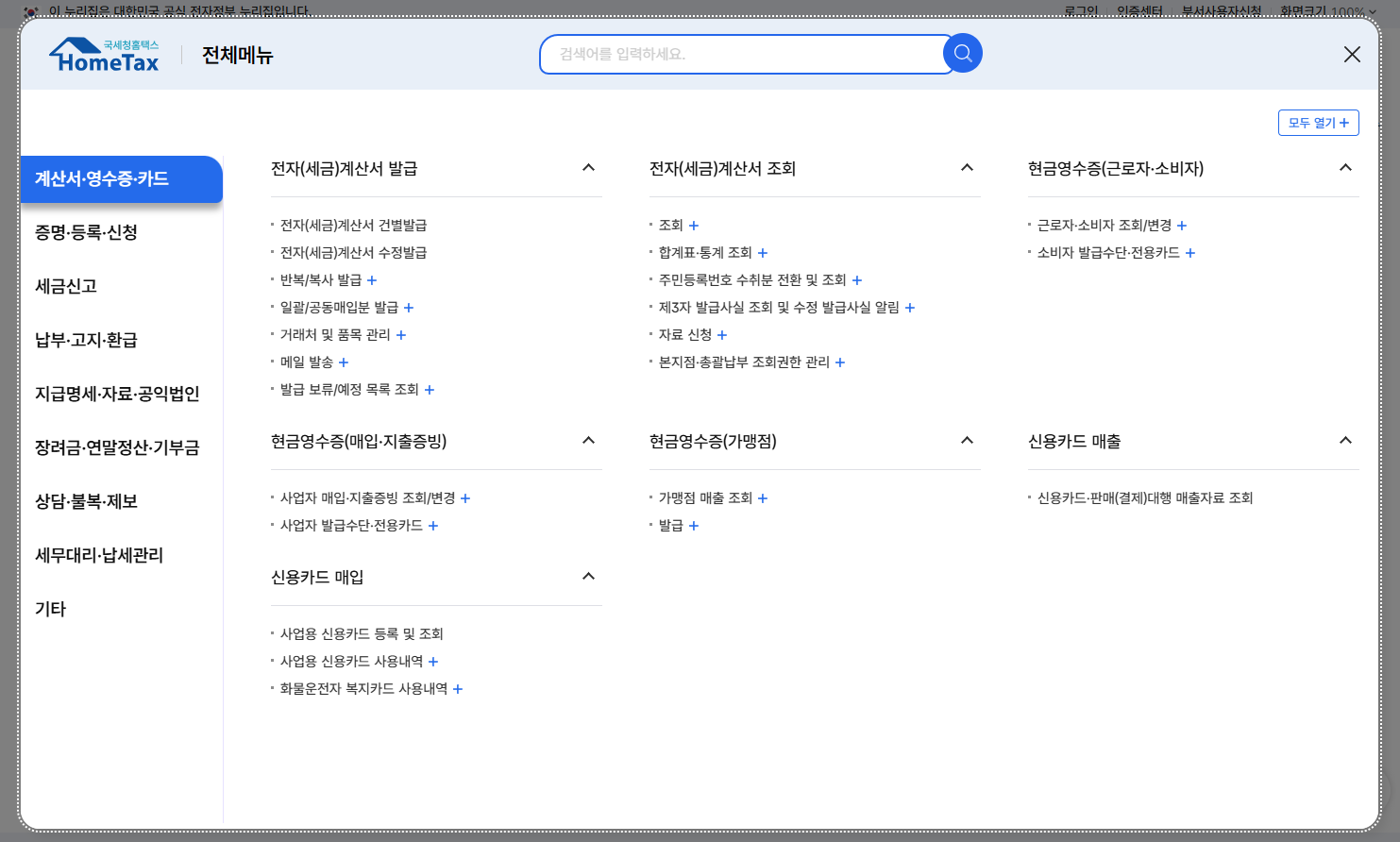Image resolution: width=1400 pixels, height=842 pixels.
Task: Expand plus icon next to 합계표·통계 조회
Action: [763, 253]
